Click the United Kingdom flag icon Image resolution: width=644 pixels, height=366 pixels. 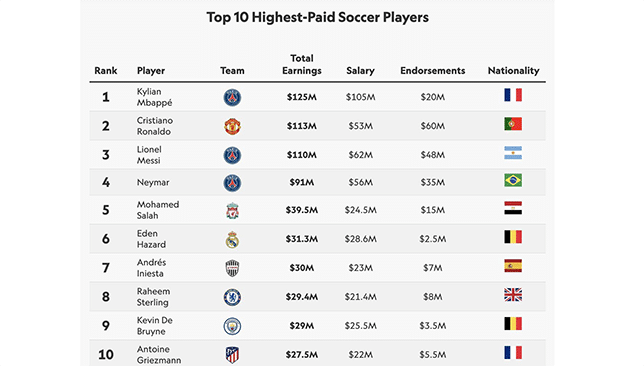point(513,295)
